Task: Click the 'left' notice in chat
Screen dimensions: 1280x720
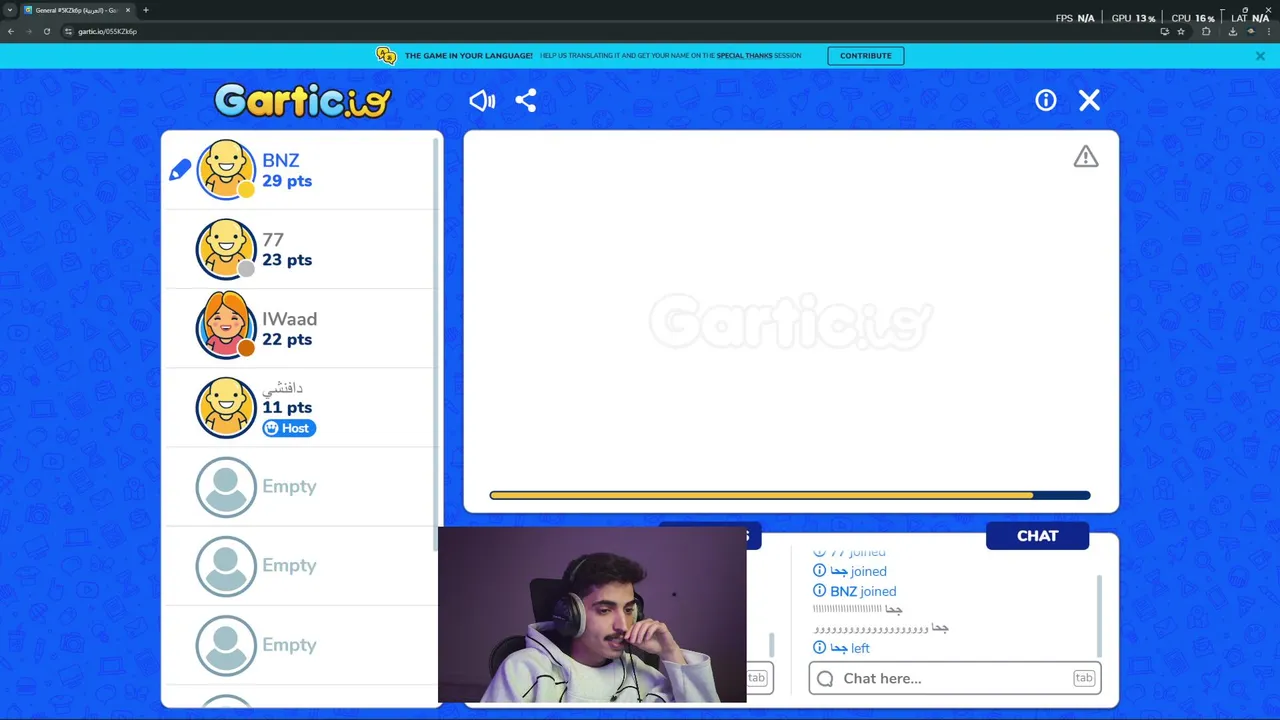Action: 842,648
